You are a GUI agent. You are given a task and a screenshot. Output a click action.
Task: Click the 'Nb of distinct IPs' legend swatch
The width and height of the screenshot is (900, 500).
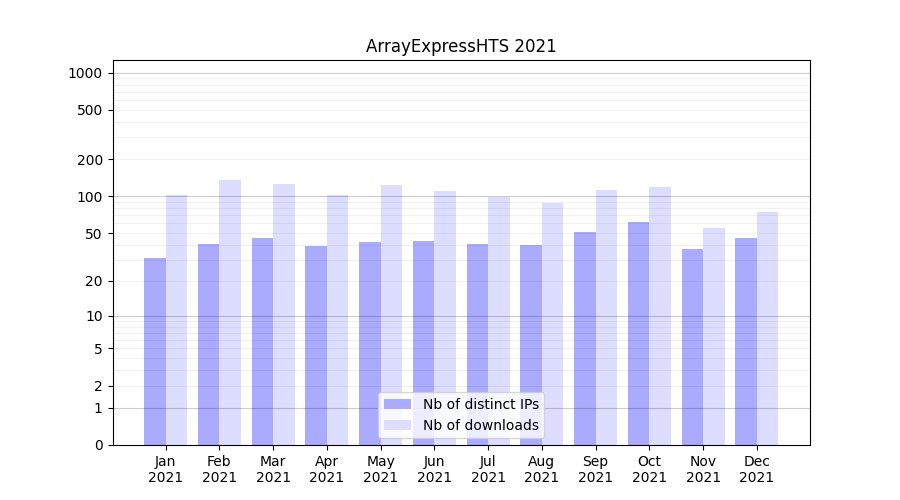point(397,404)
